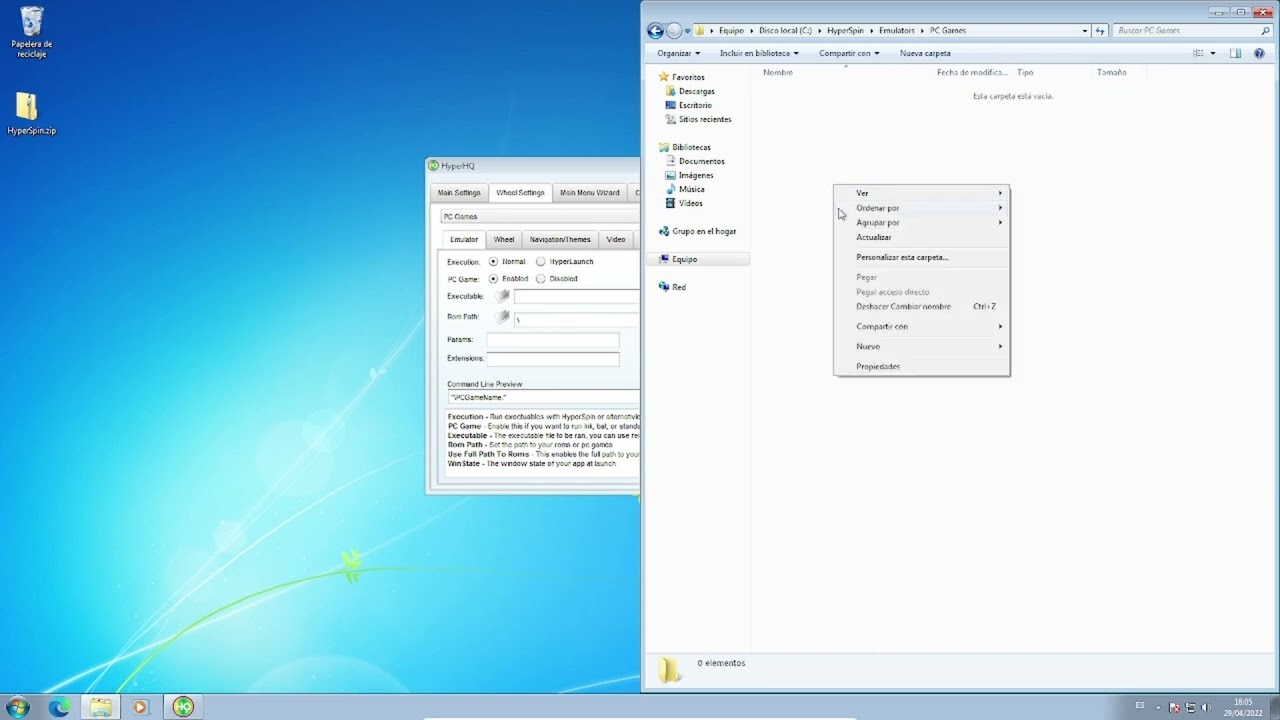Screen dimensions: 1280x720
Task: Open the volume speaker tray icon
Action: click(x=1205, y=708)
